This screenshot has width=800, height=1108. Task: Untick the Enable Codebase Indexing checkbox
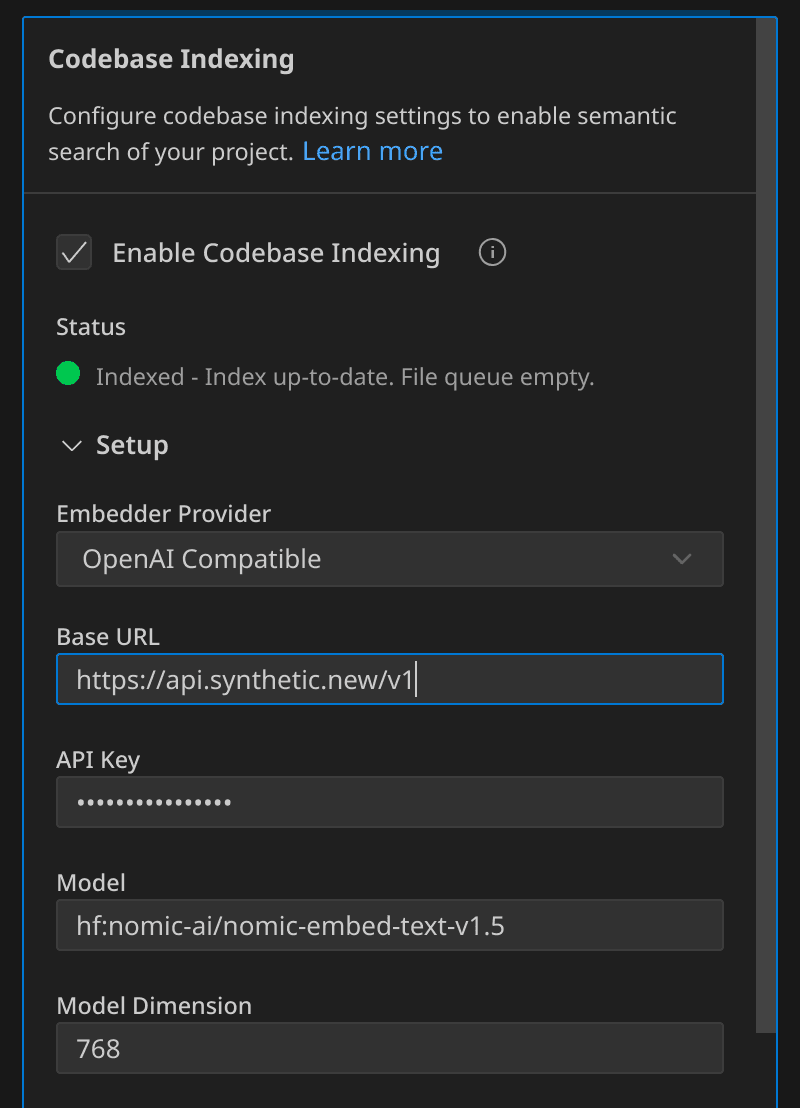coord(74,253)
